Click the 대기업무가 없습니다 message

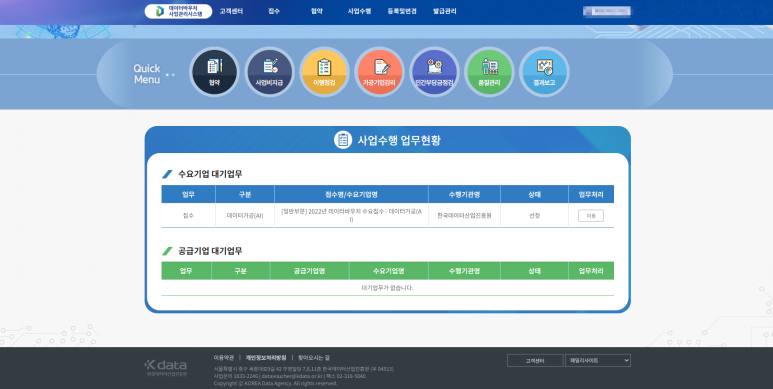pos(387,287)
